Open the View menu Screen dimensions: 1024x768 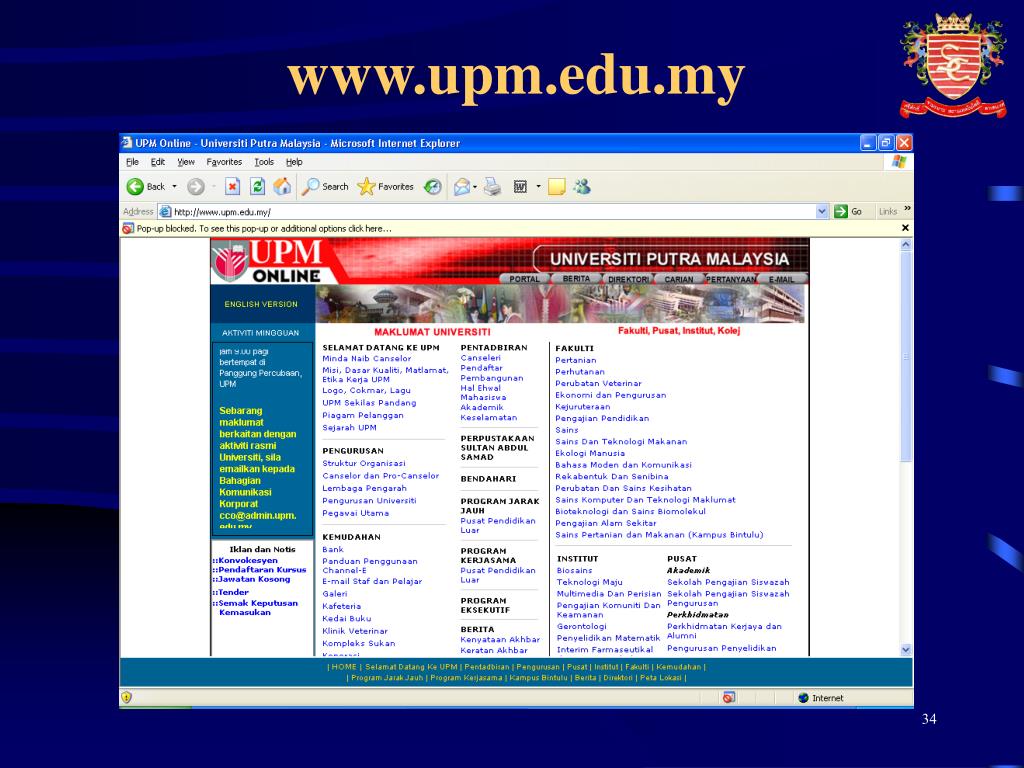coord(186,162)
